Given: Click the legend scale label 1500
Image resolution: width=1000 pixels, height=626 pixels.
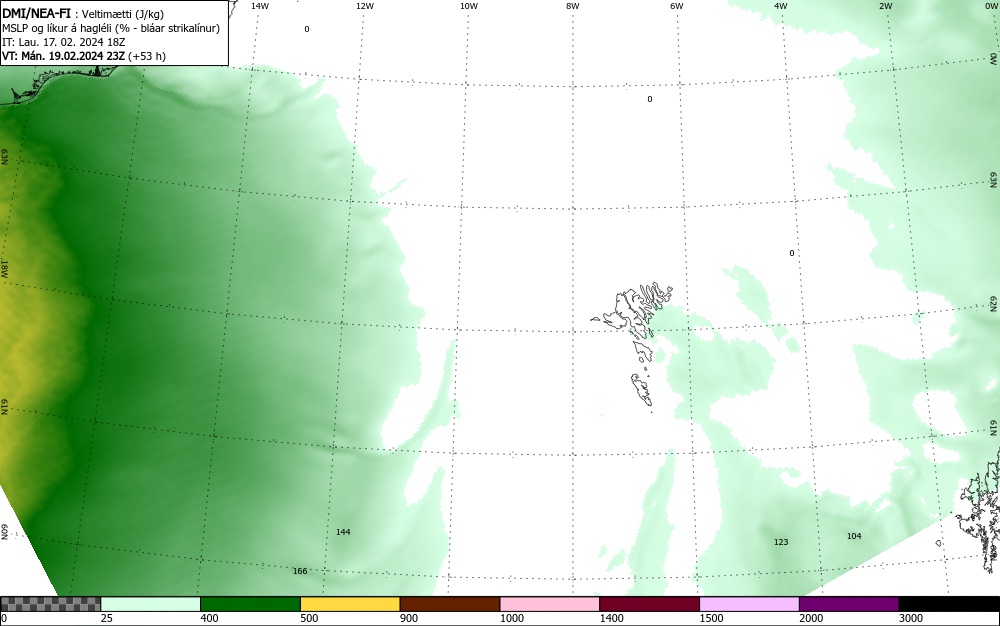Looking at the screenshot, I should (711, 618).
